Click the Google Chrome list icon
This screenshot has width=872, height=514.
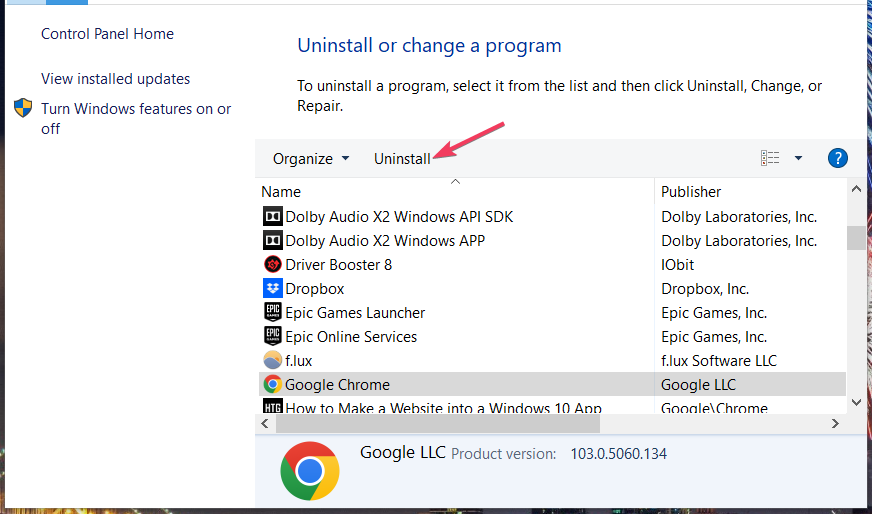tap(272, 384)
